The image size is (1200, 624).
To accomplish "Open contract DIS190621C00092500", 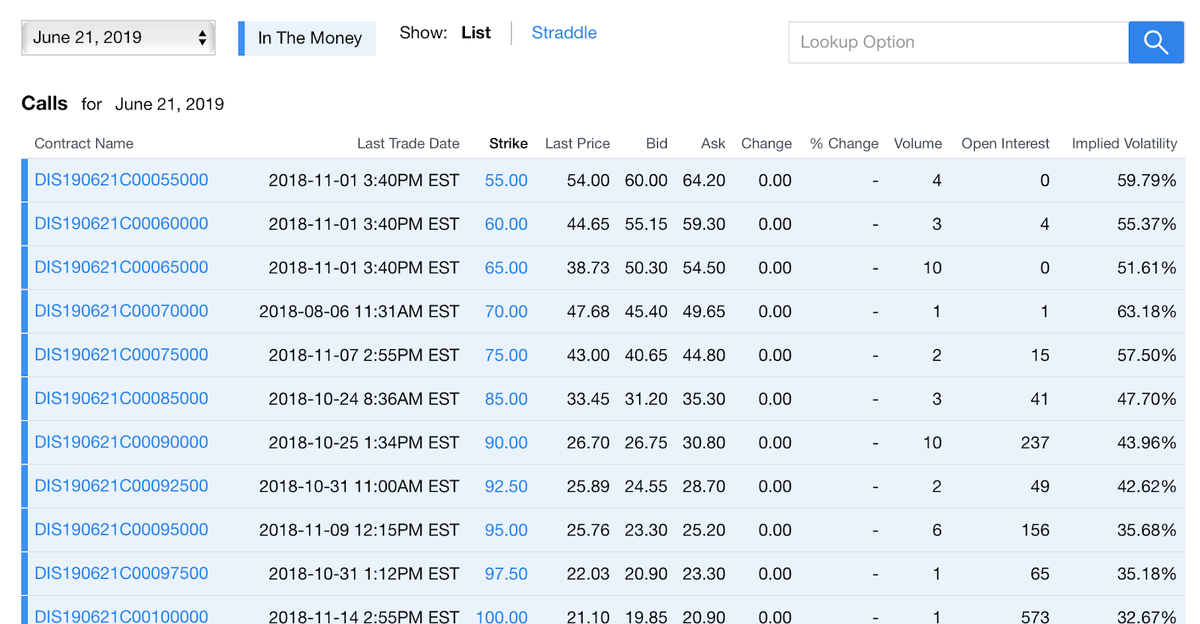I will (121, 486).
